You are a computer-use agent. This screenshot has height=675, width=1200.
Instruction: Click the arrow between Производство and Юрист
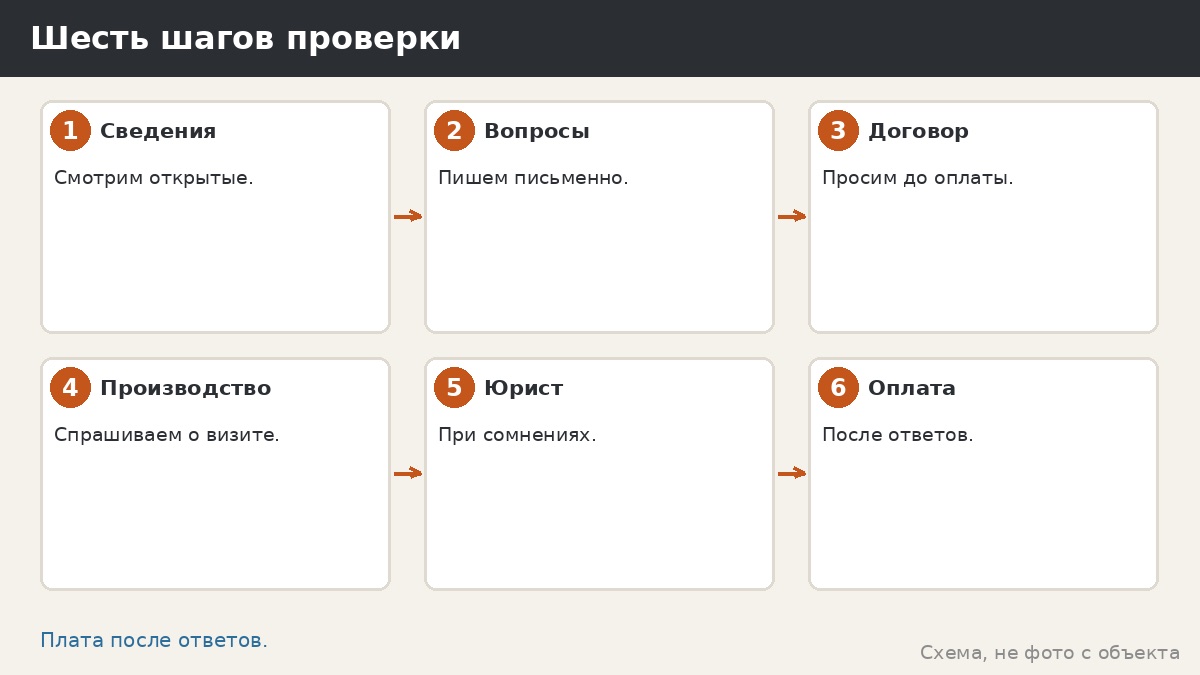(408, 473)
